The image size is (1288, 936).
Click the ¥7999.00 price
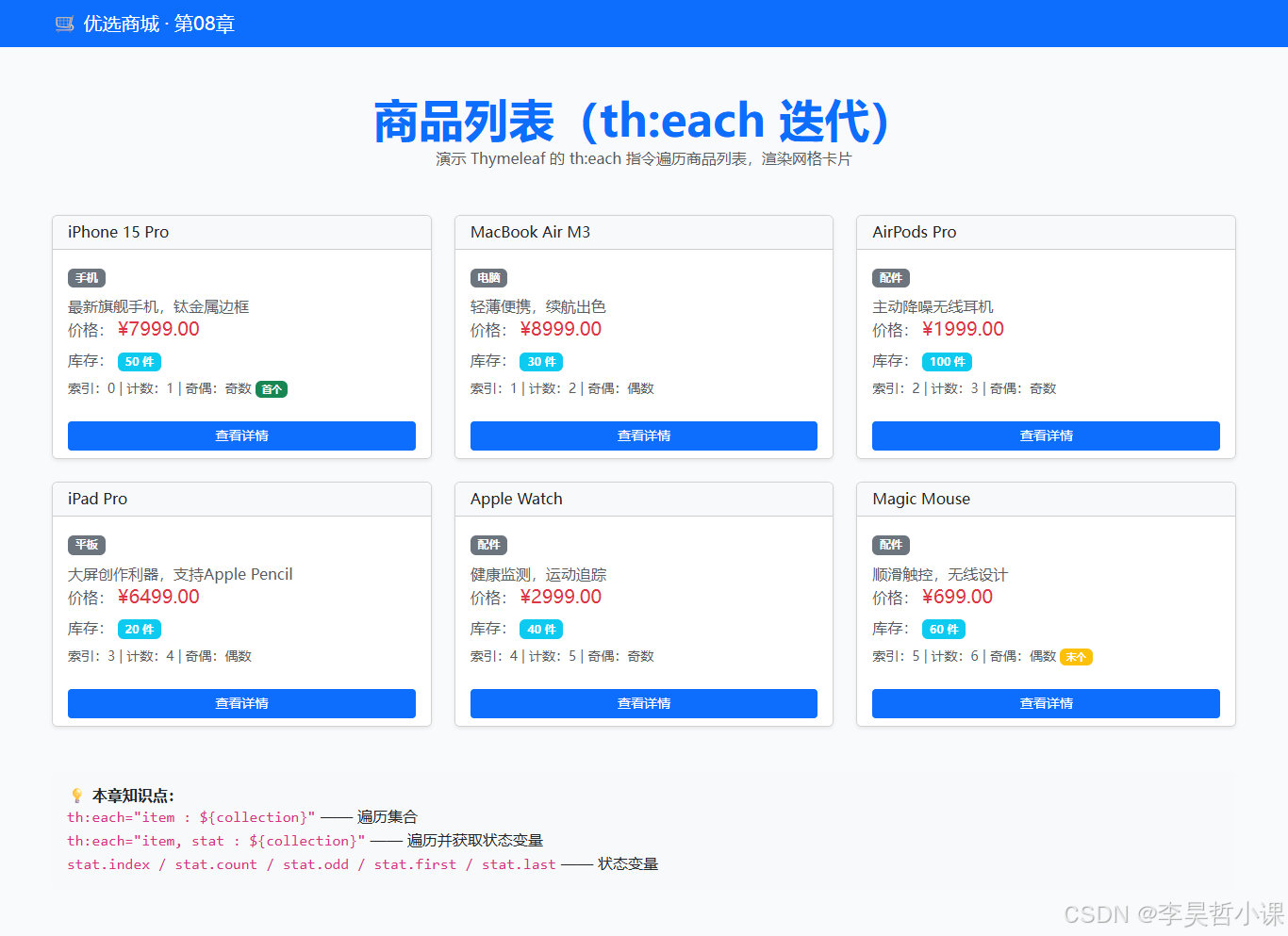158,329
